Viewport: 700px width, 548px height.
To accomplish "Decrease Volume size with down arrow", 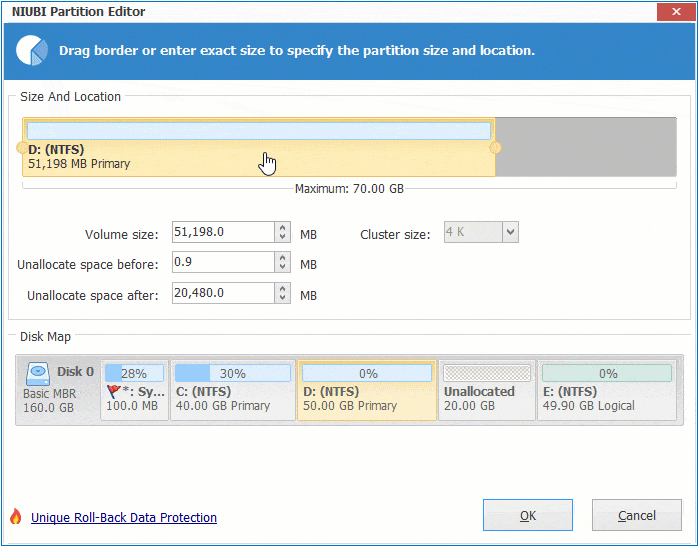I will (282, 239).
